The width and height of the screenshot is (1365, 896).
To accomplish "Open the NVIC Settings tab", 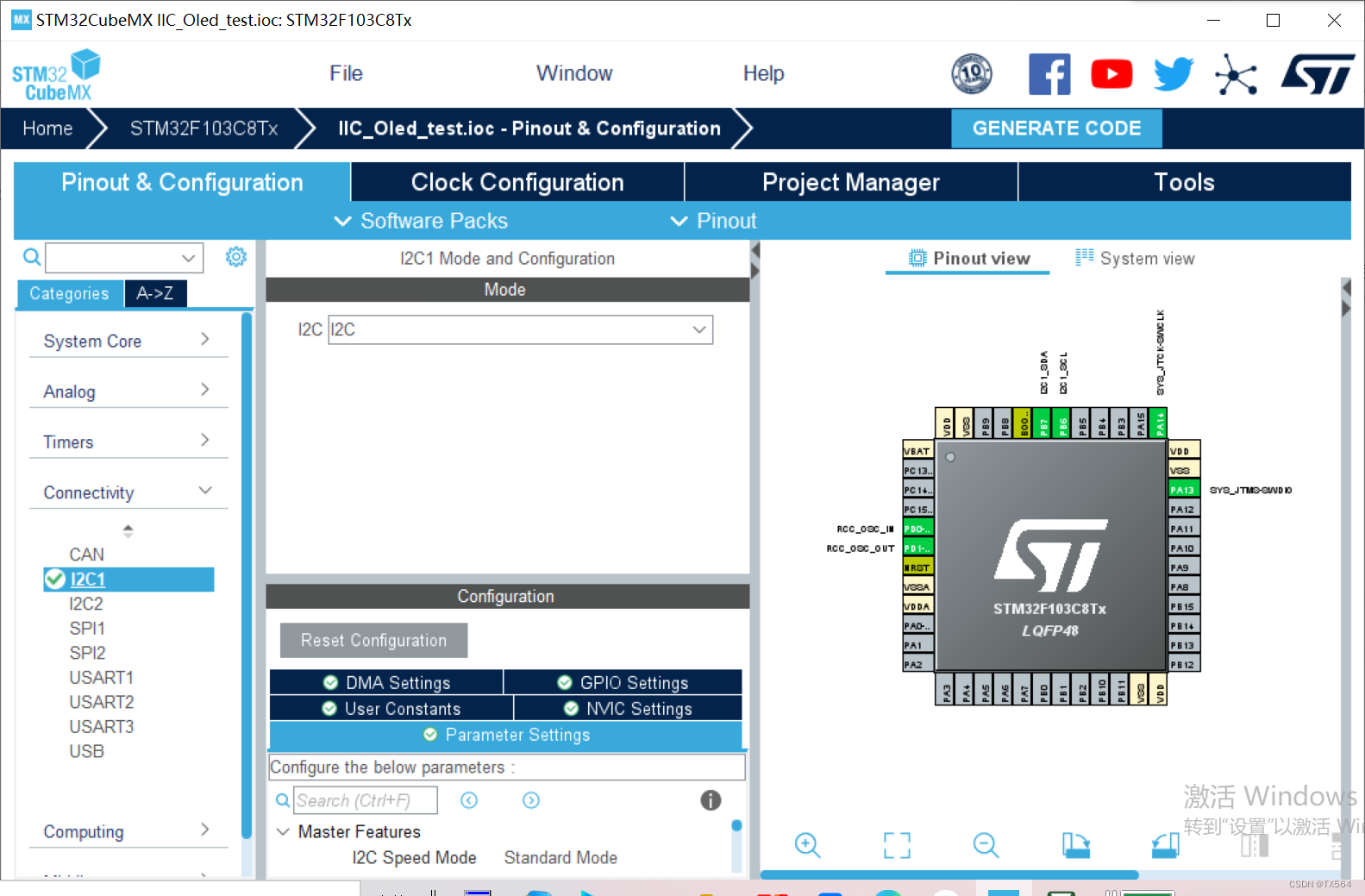I will coord(629,708).
